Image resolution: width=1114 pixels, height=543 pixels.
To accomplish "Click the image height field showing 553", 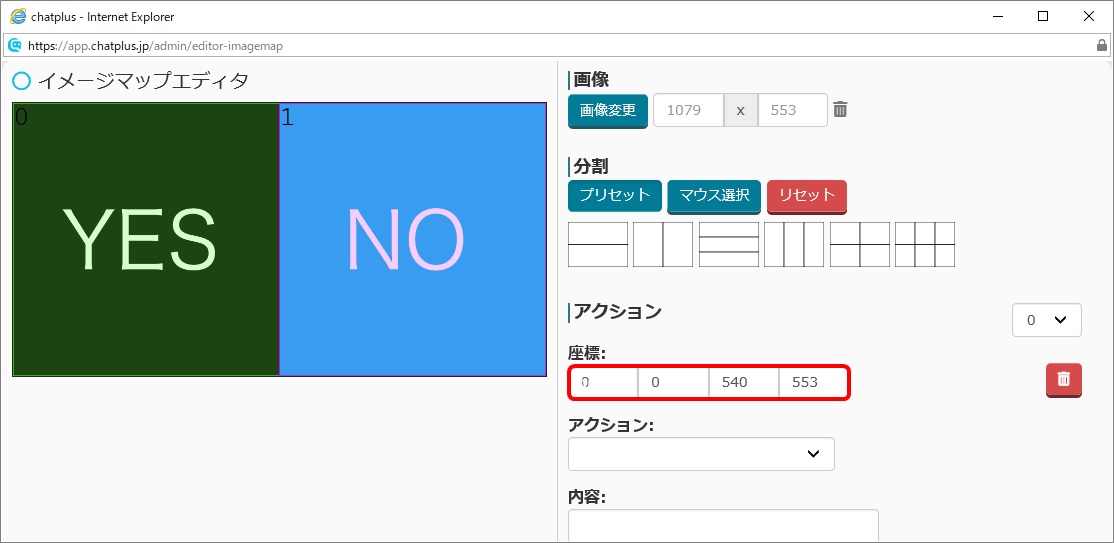I will (x=793, y=110).
